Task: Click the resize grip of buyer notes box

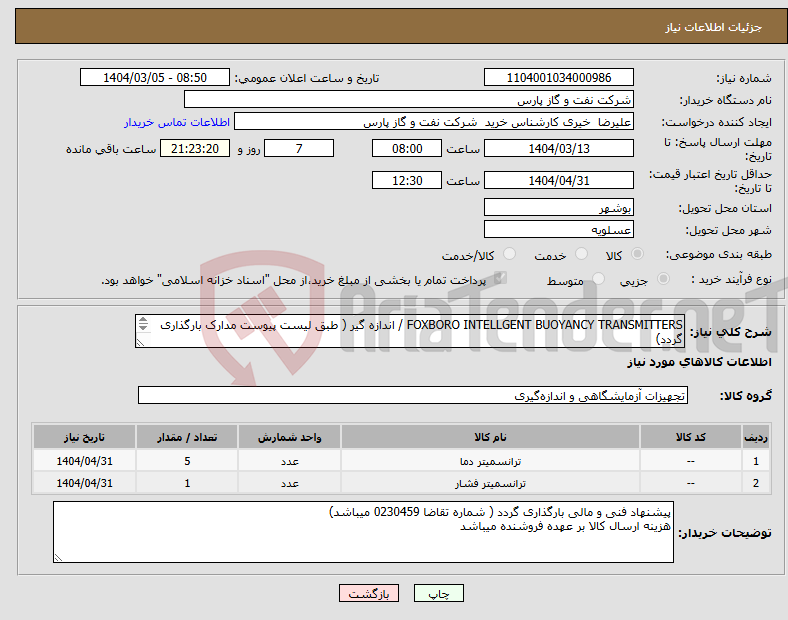Action: point(58,558)
